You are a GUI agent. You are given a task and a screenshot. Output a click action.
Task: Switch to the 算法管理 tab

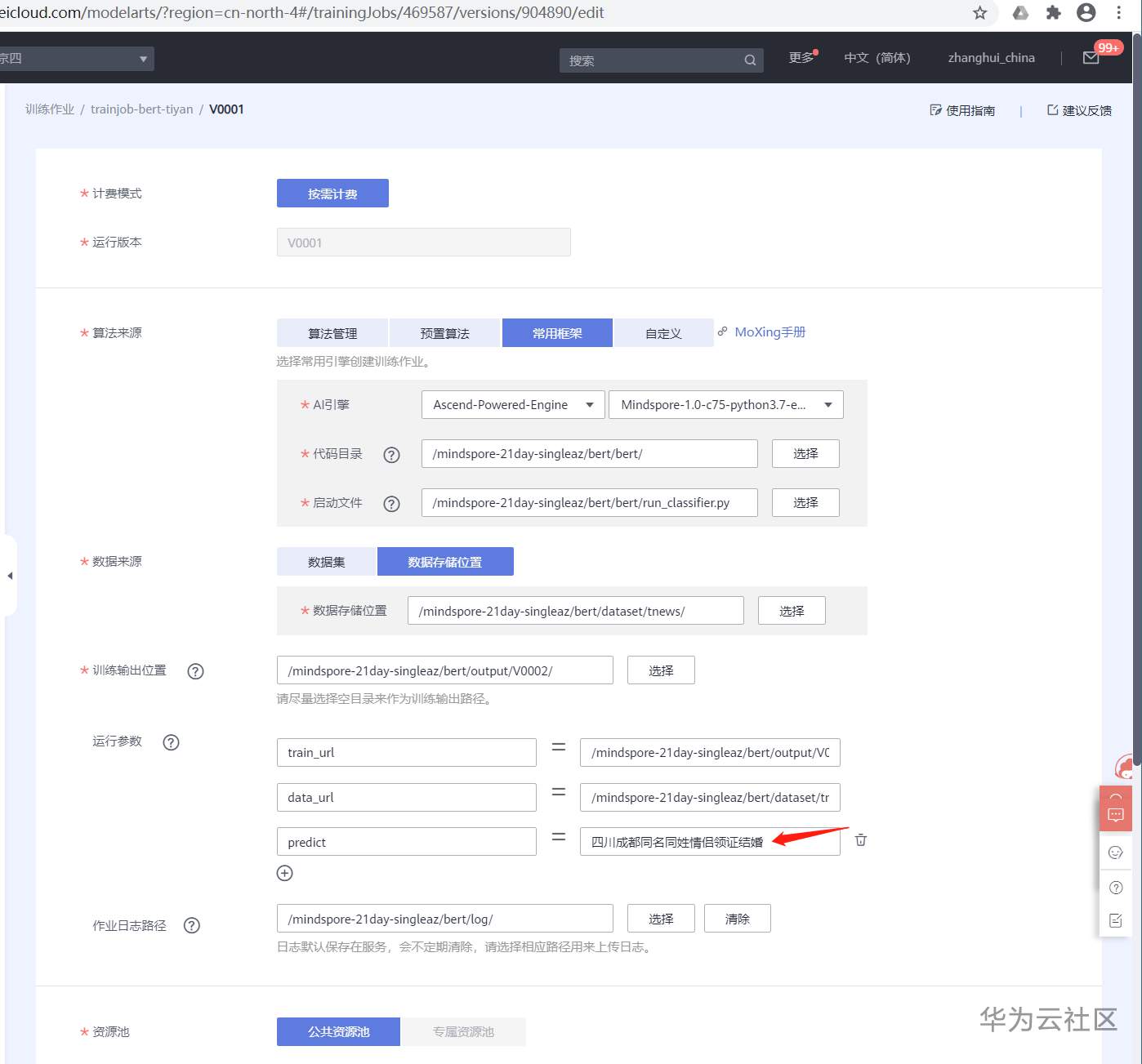tap(332, 333)
